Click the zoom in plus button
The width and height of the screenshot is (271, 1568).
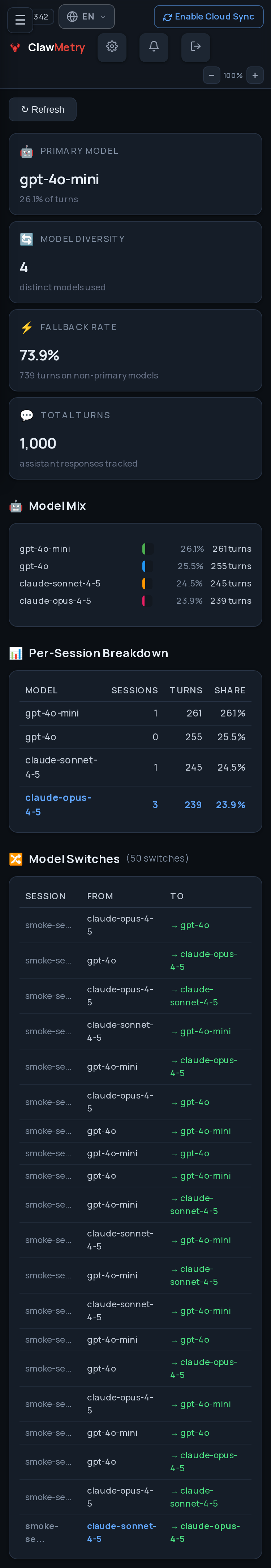pyautogui.click(x=255, y=75)
